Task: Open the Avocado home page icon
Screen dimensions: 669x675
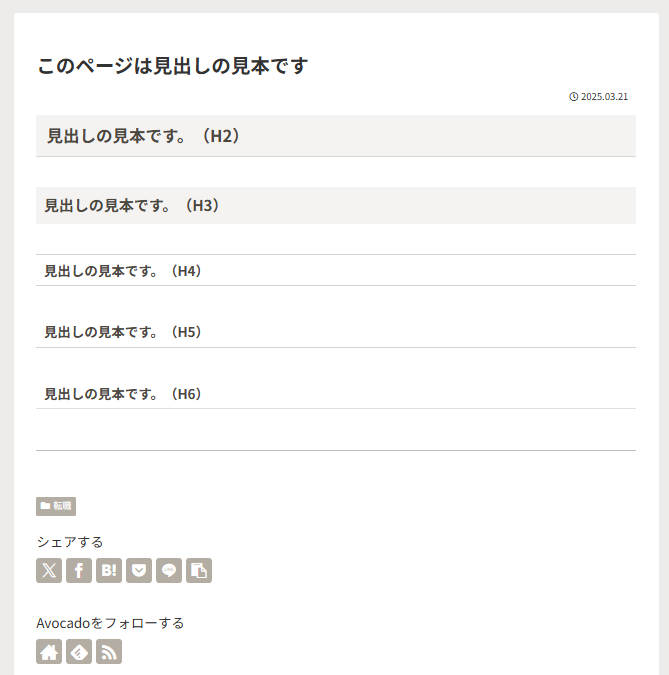Action: (49, 652)
